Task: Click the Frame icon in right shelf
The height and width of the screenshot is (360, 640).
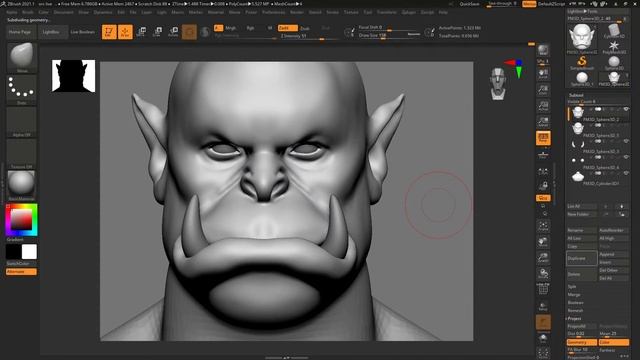Action: (x=543, y=227)
